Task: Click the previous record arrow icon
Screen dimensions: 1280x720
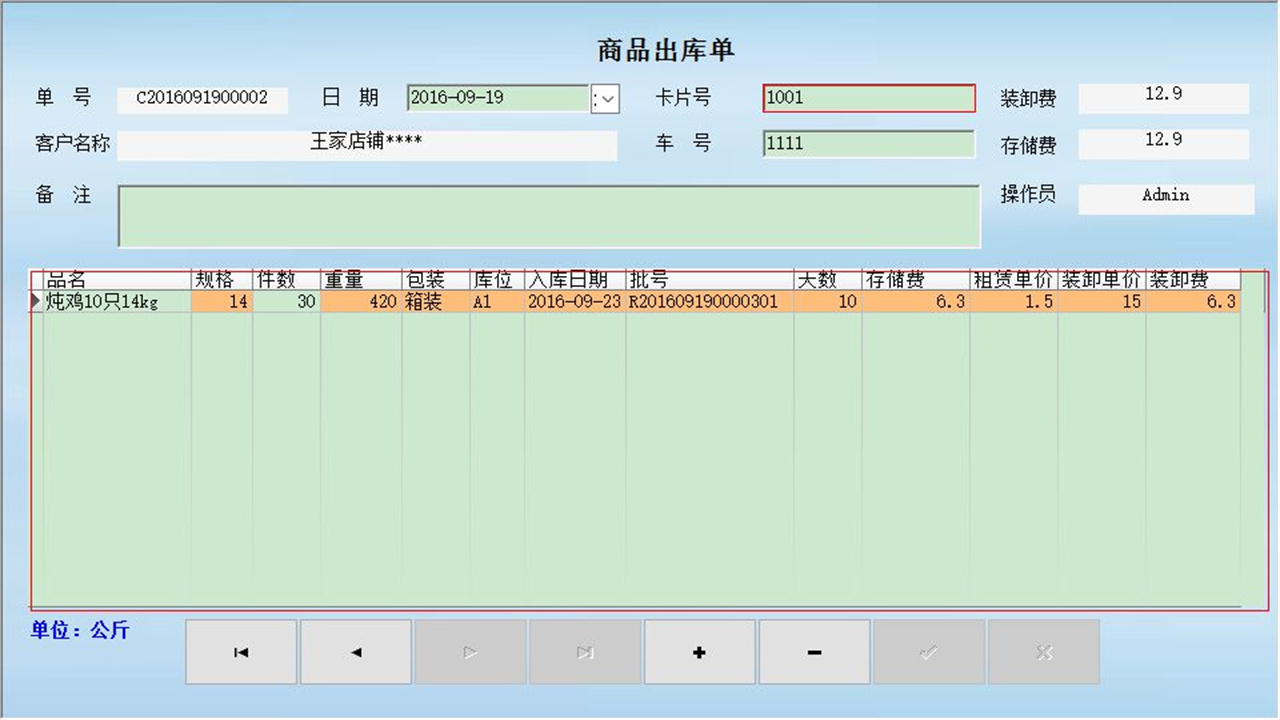Action: 355,652
